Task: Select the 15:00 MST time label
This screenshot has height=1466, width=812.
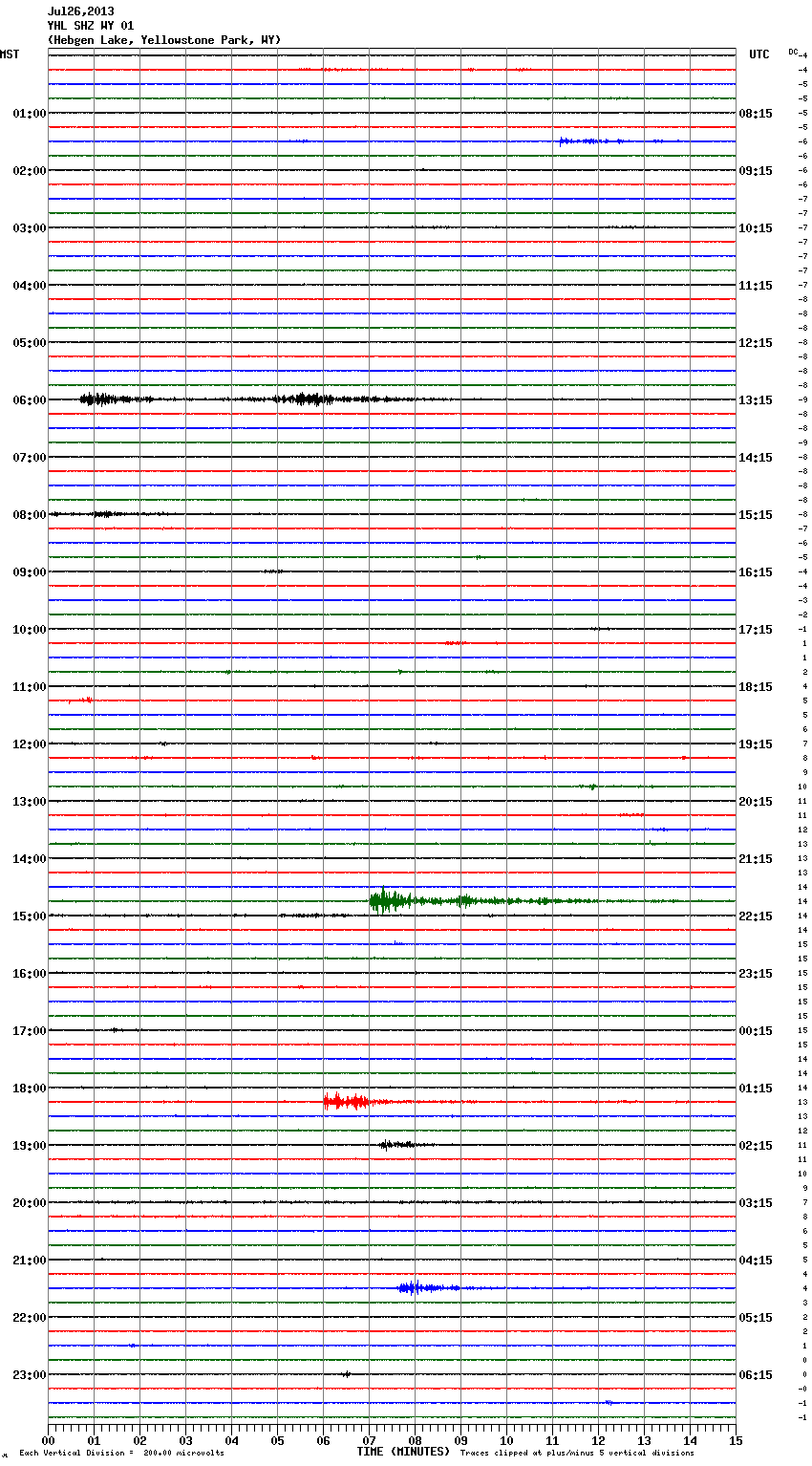Action: click(29, 916)
